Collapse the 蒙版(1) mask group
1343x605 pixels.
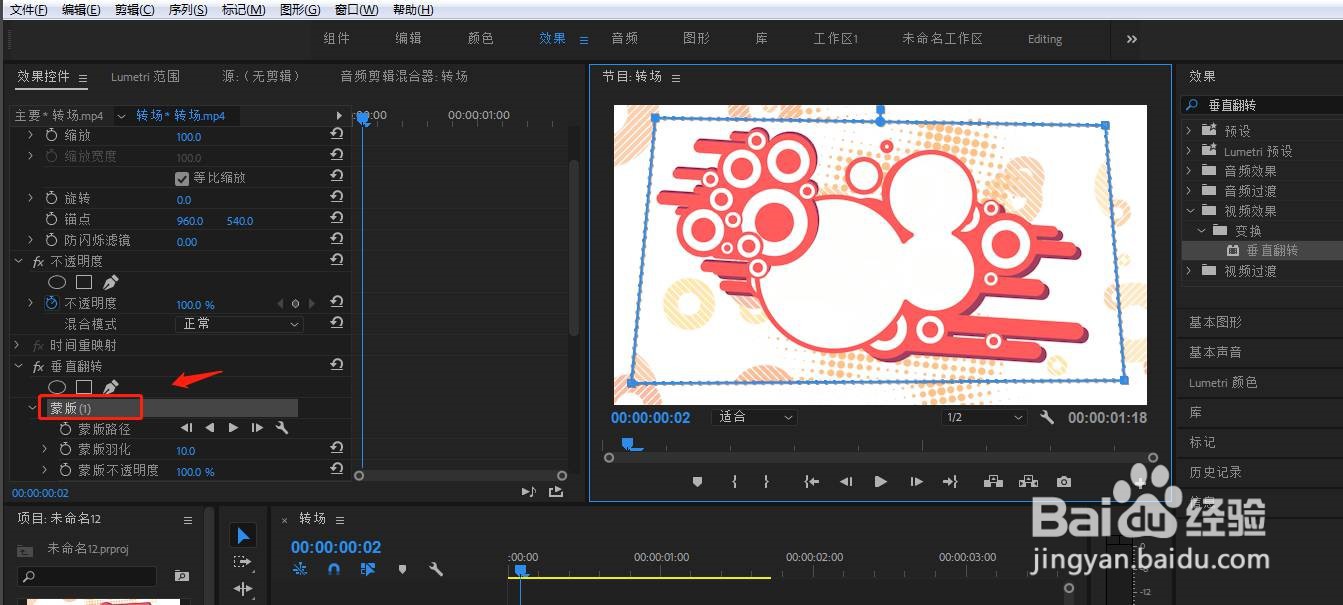[31, 408]
